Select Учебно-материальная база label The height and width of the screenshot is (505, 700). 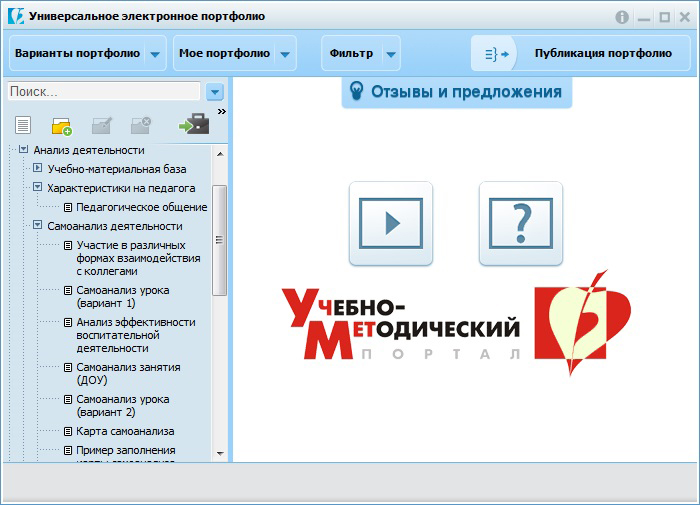pyautogui.click(x=117, y=169)
